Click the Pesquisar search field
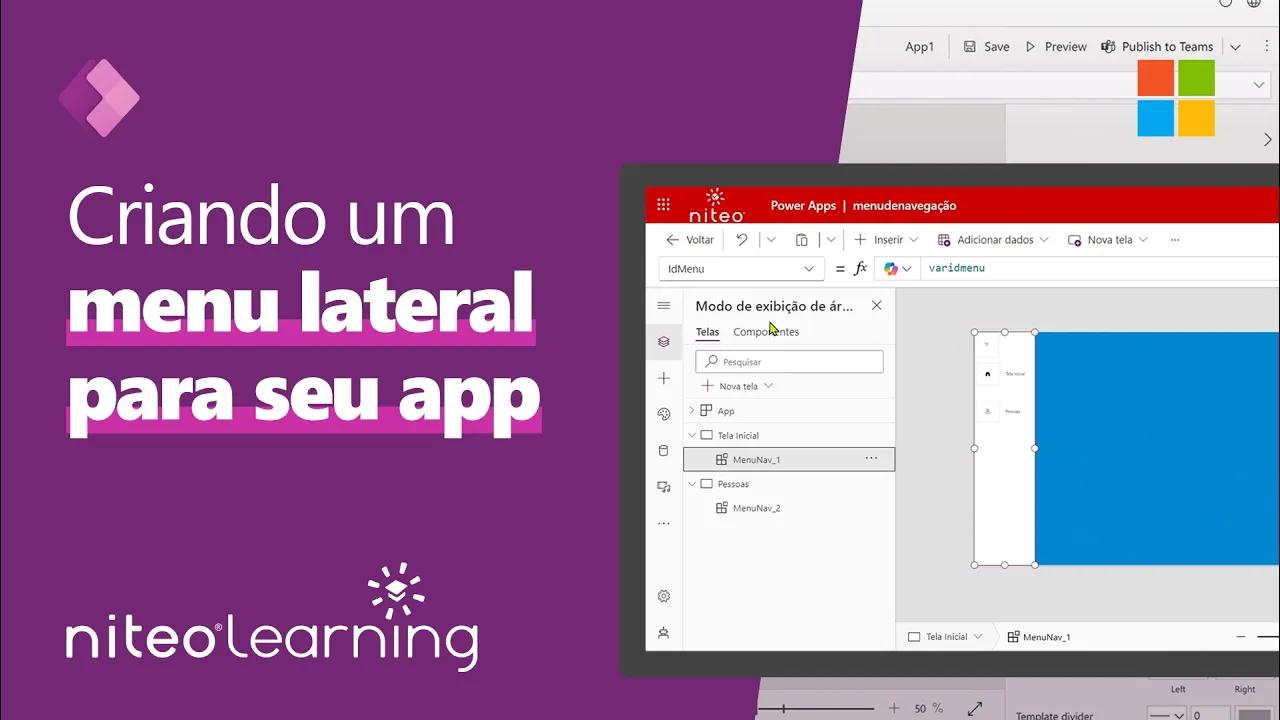 click(789, 362)
